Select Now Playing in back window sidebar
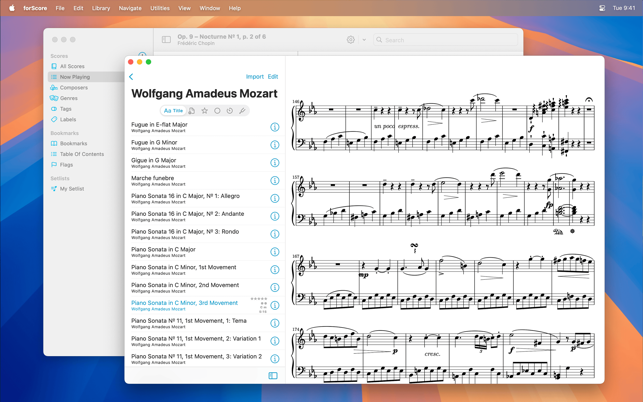This screenshot has height=402, width=643. point(87,77)
